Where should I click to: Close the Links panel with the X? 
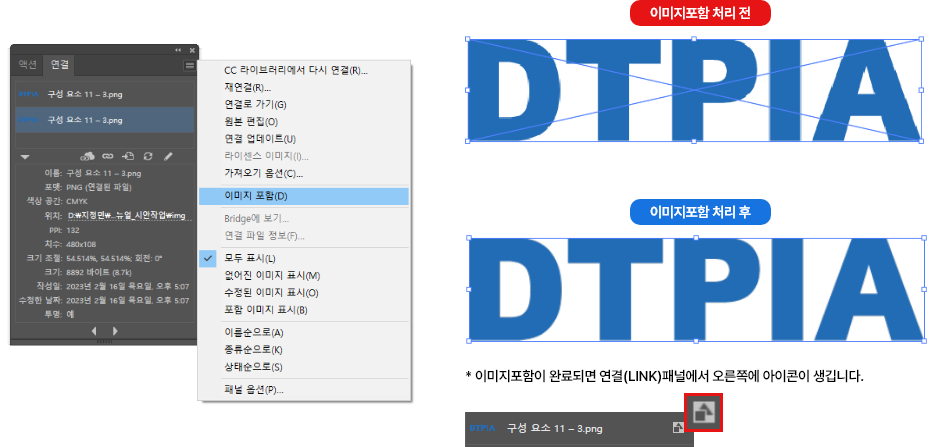click(x=192, y=50)
